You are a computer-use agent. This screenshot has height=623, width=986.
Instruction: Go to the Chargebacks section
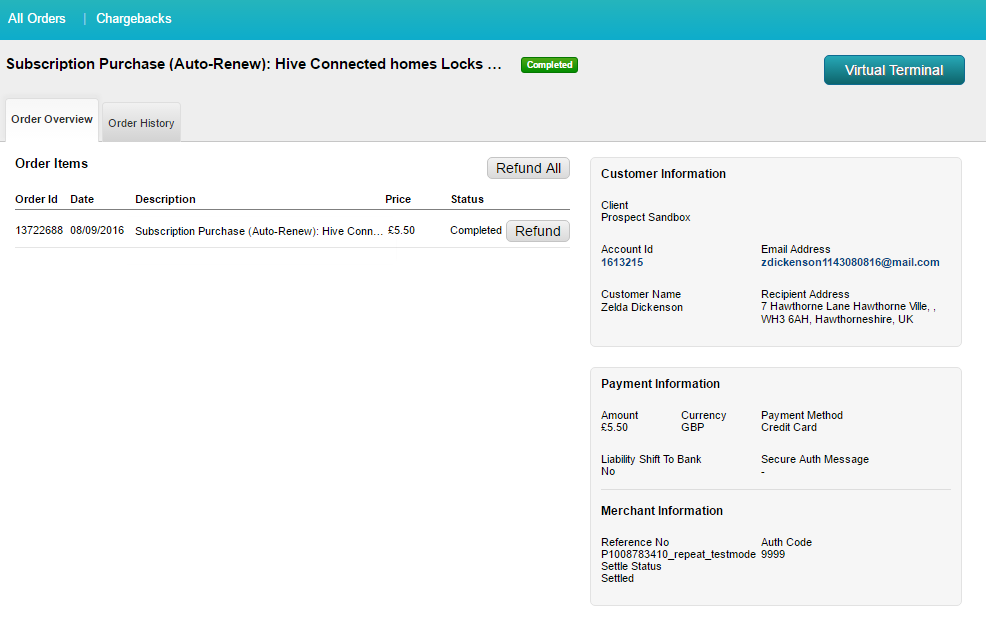pos(133,19)
